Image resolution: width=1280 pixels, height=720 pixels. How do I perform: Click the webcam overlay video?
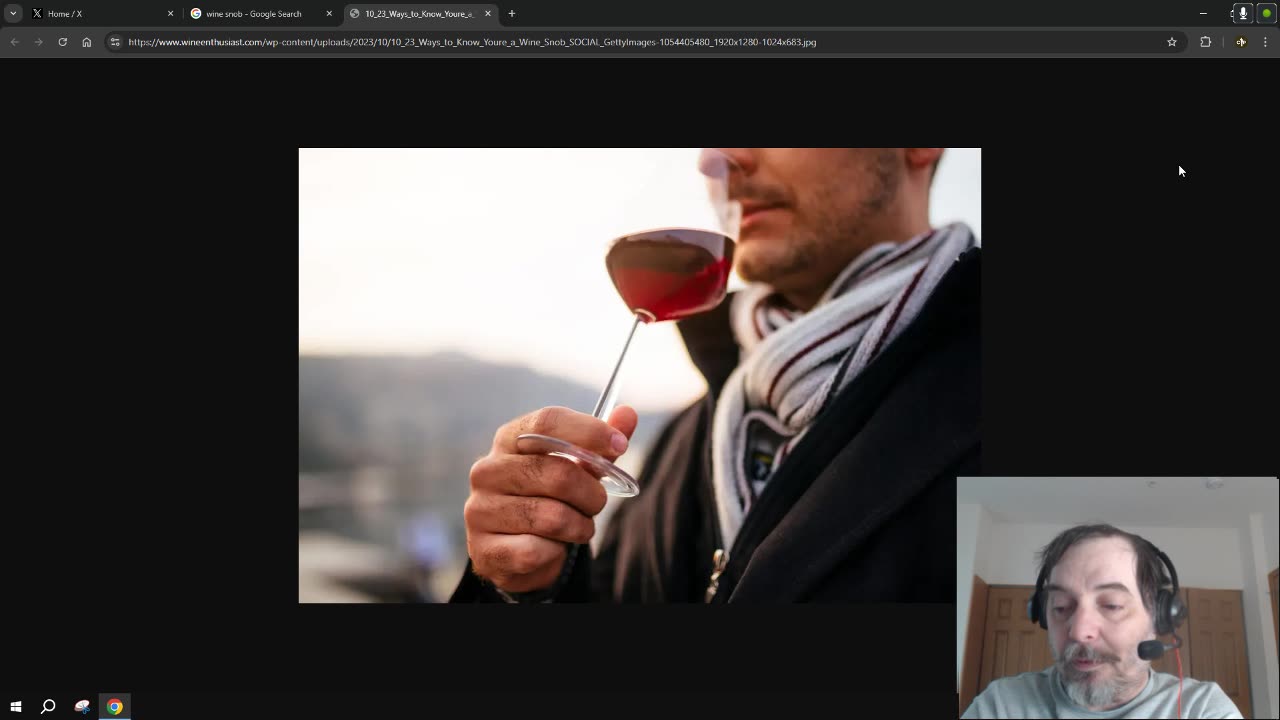[1117, 598]
